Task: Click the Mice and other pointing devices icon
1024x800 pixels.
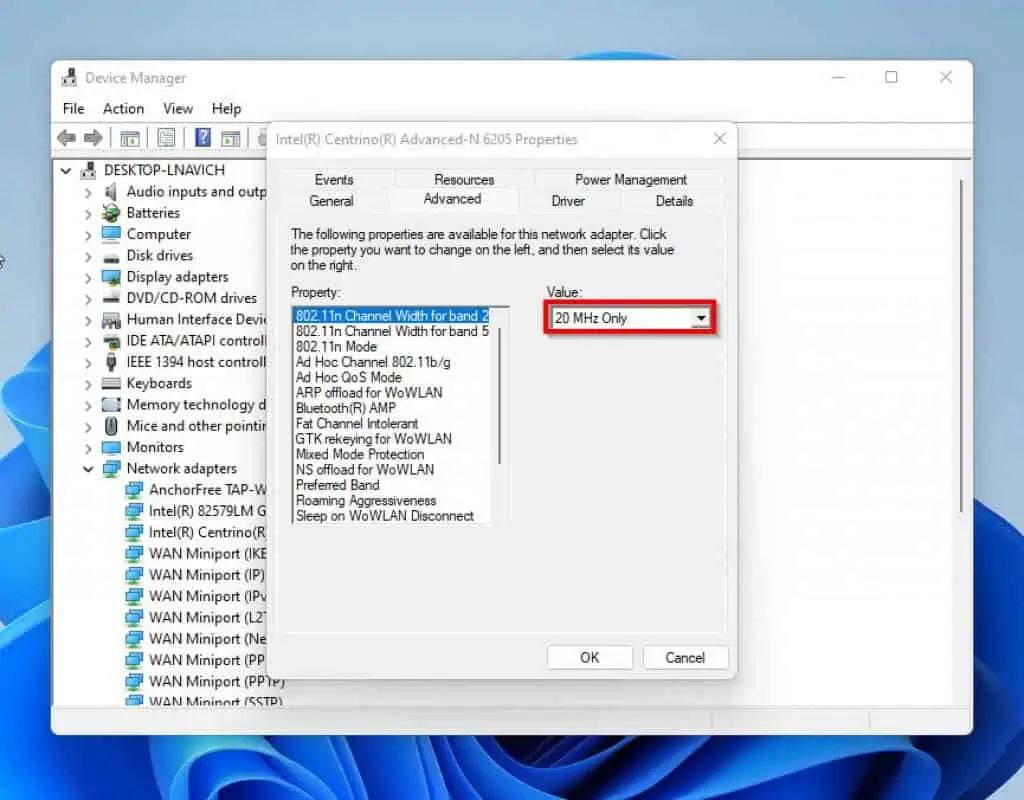Action: (x=111, y=426)
